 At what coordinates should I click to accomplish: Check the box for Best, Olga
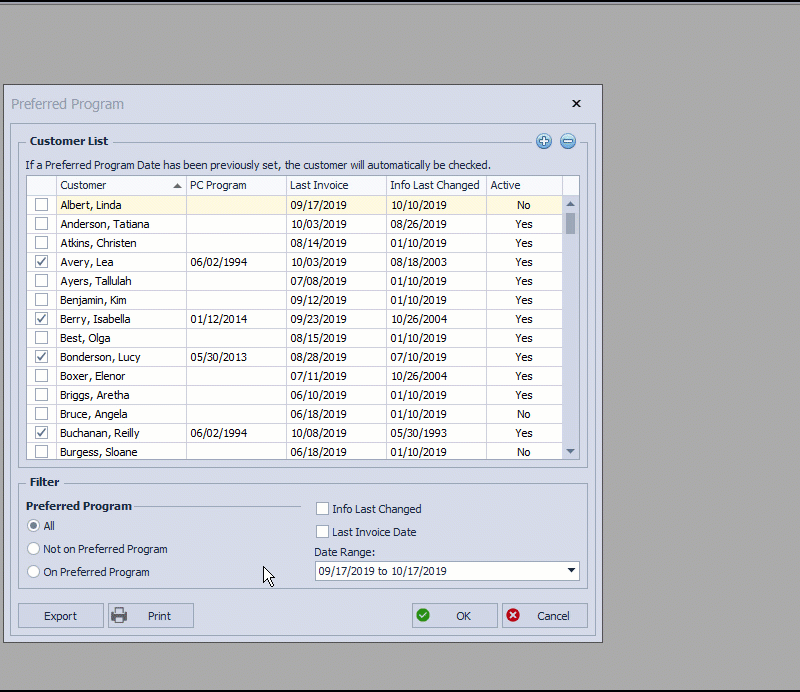tap(41, 338)
